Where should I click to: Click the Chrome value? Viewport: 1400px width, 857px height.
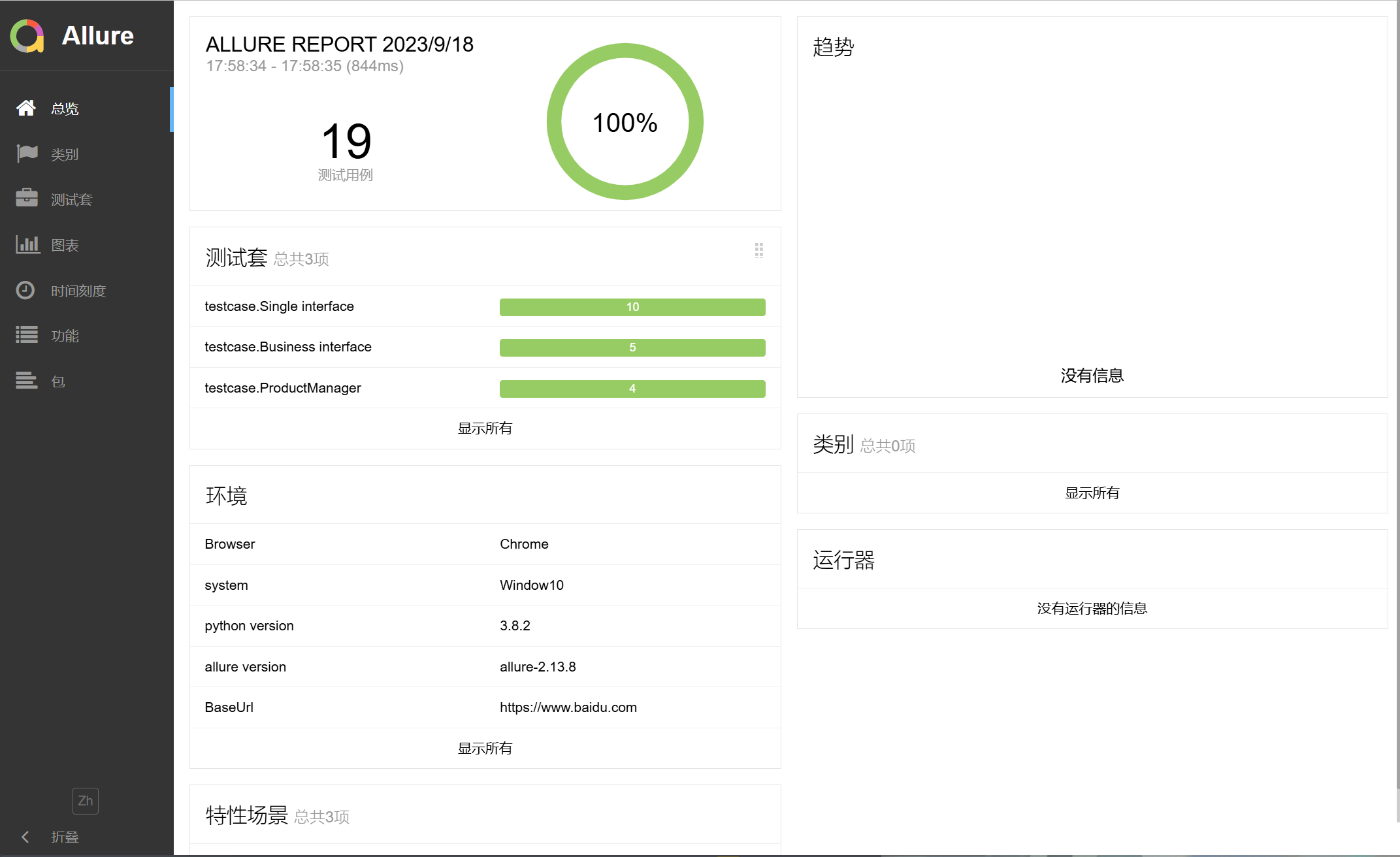(x=524, y=544)
